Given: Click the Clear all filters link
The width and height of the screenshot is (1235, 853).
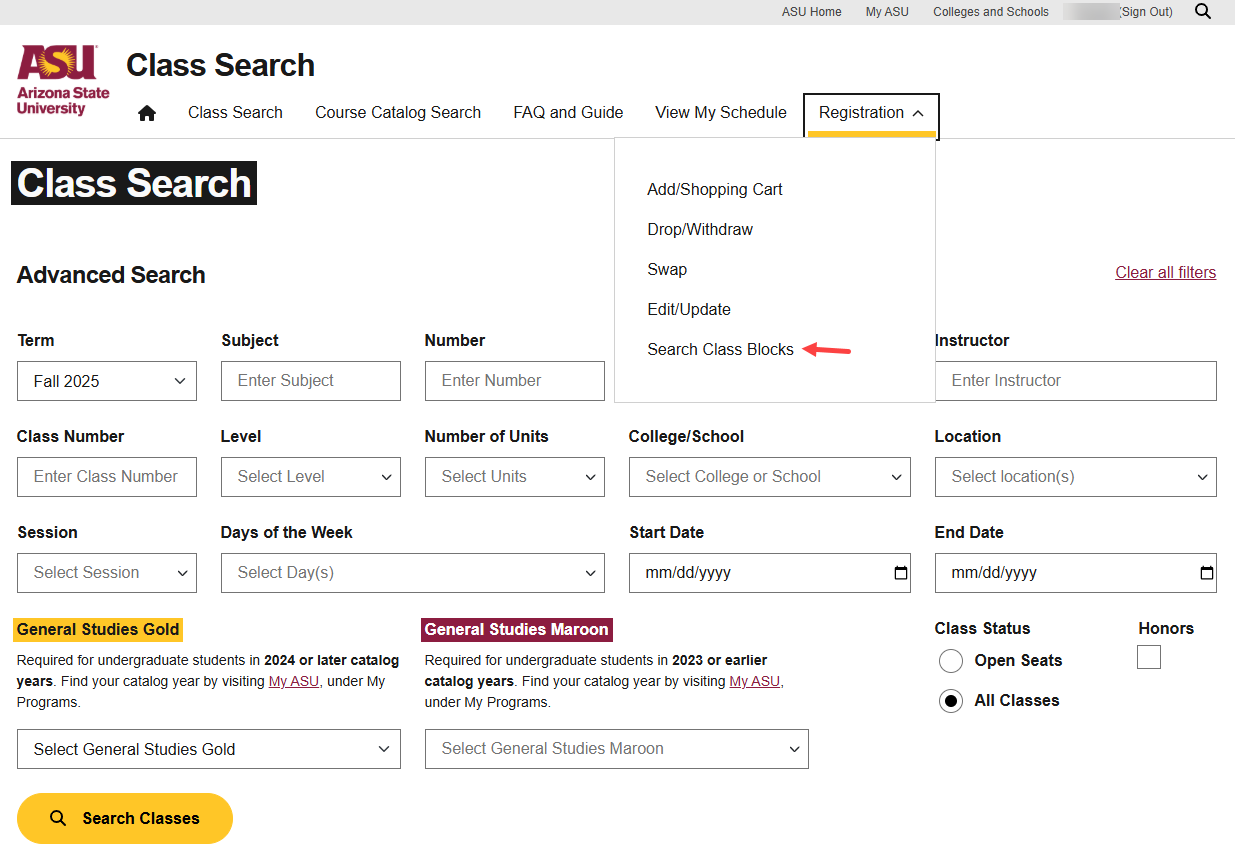Looking at the screenshot, I should coord(1165,273).
